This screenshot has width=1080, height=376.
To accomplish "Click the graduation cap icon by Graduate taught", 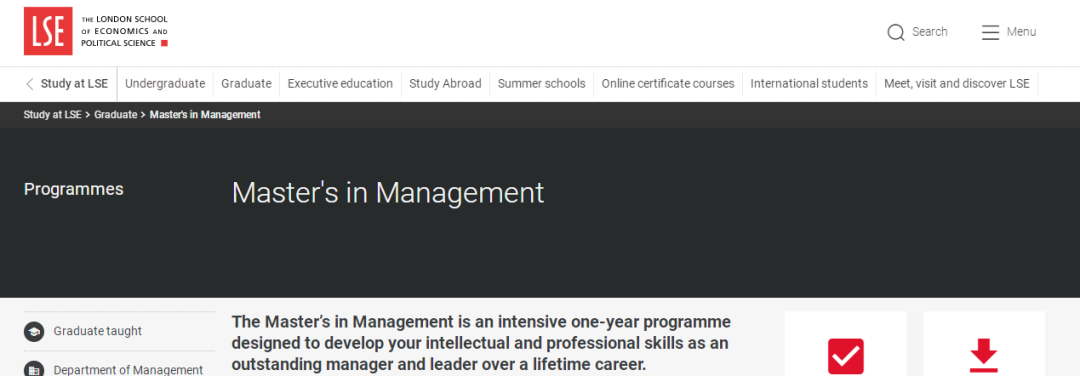I will [34, 331].
